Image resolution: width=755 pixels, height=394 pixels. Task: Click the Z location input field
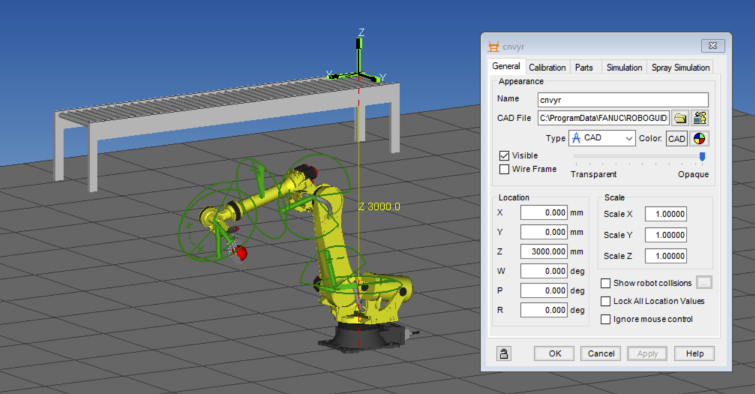click(544, 251)
